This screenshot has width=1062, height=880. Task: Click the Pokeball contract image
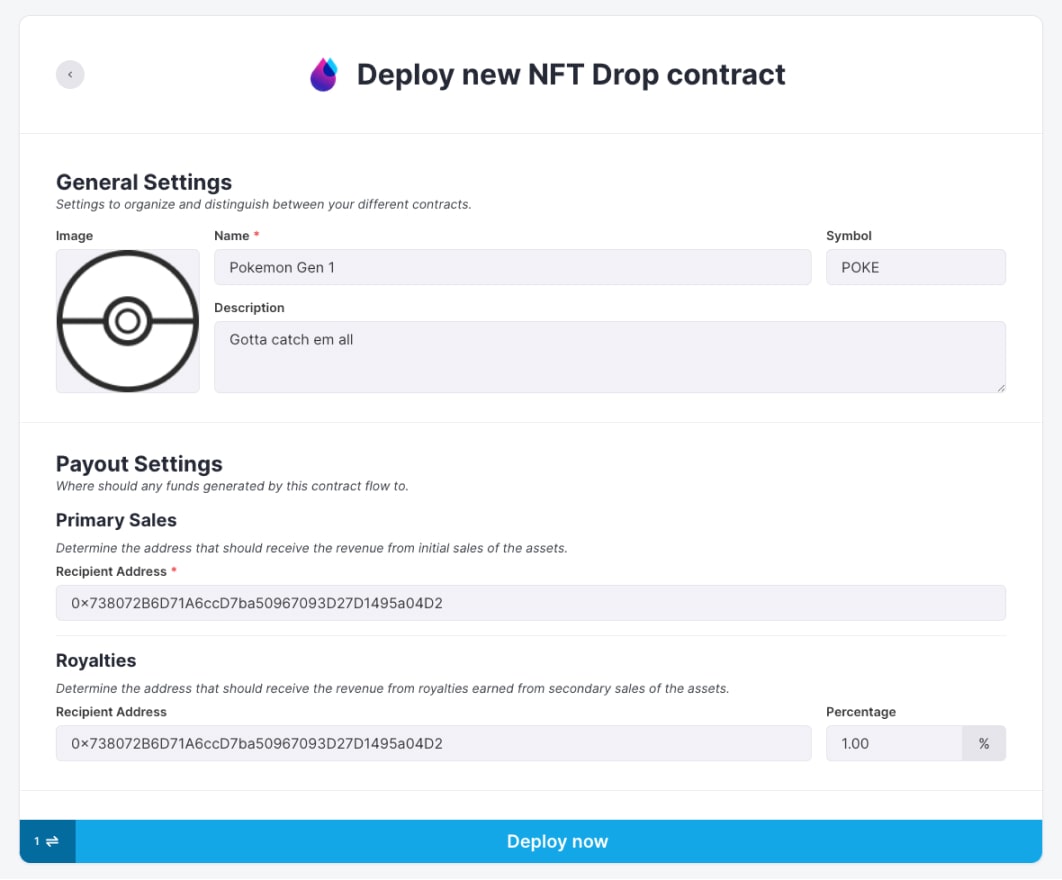tap(127, 321)
